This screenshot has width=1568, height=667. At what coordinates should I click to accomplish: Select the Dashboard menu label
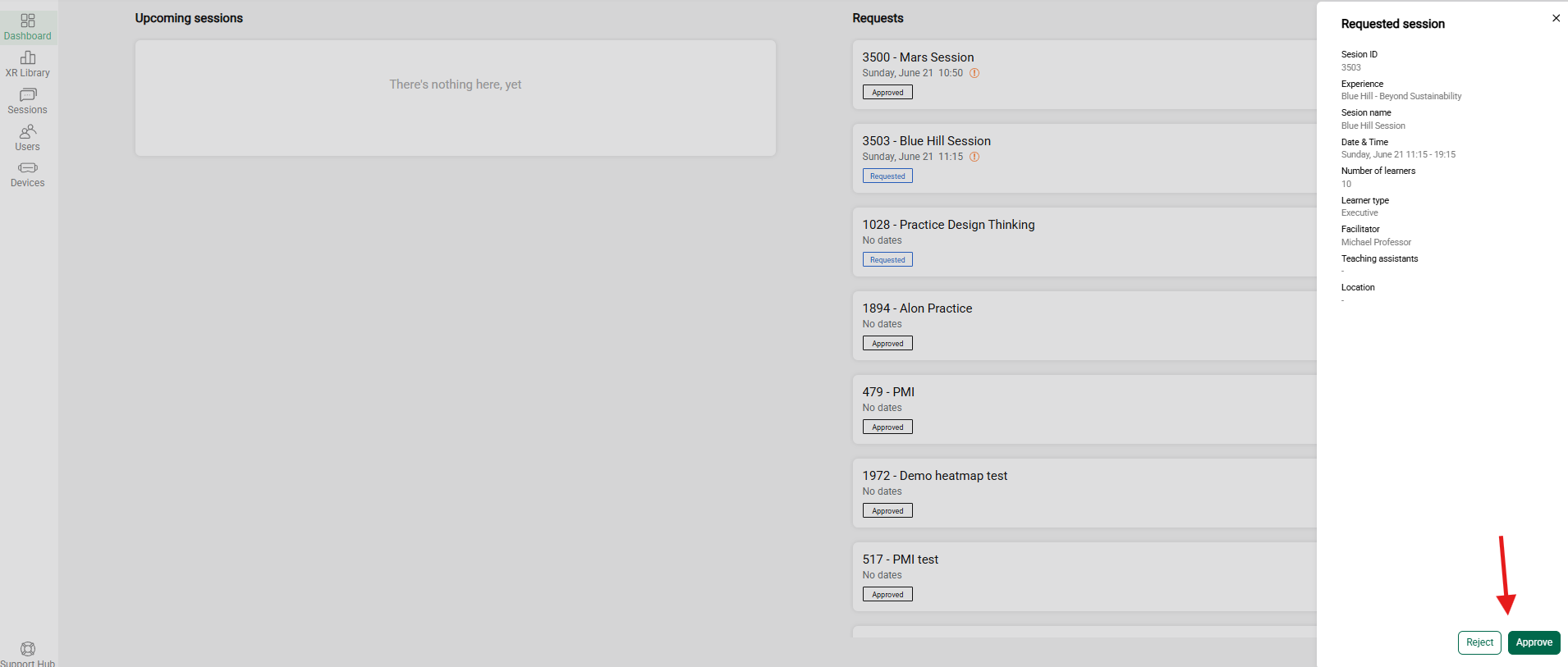pyautogui.click(x=28, y=36)
